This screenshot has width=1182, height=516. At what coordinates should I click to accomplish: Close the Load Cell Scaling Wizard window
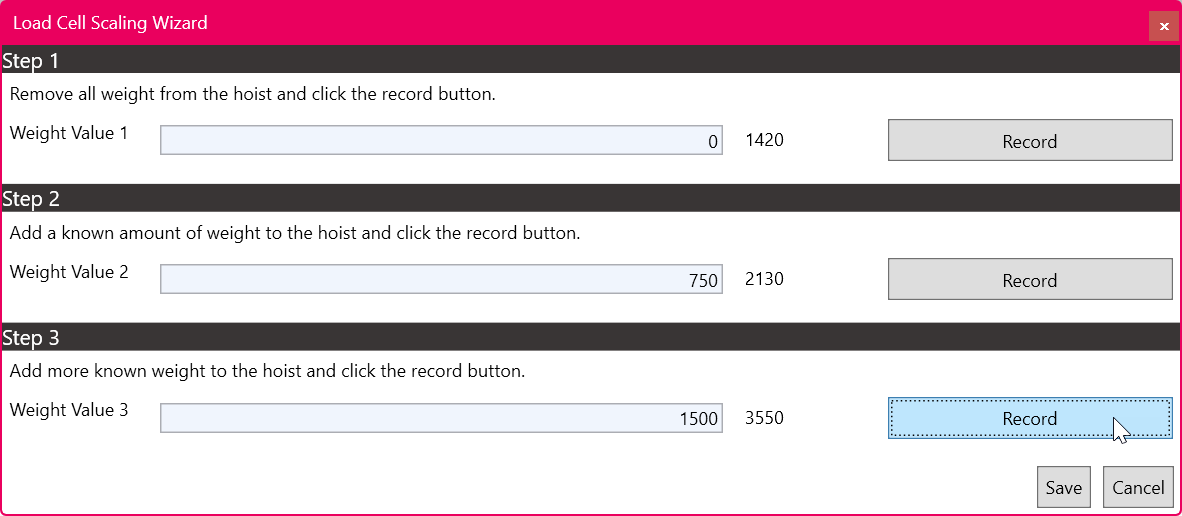pyautogui.click(x=1164, y=26)
